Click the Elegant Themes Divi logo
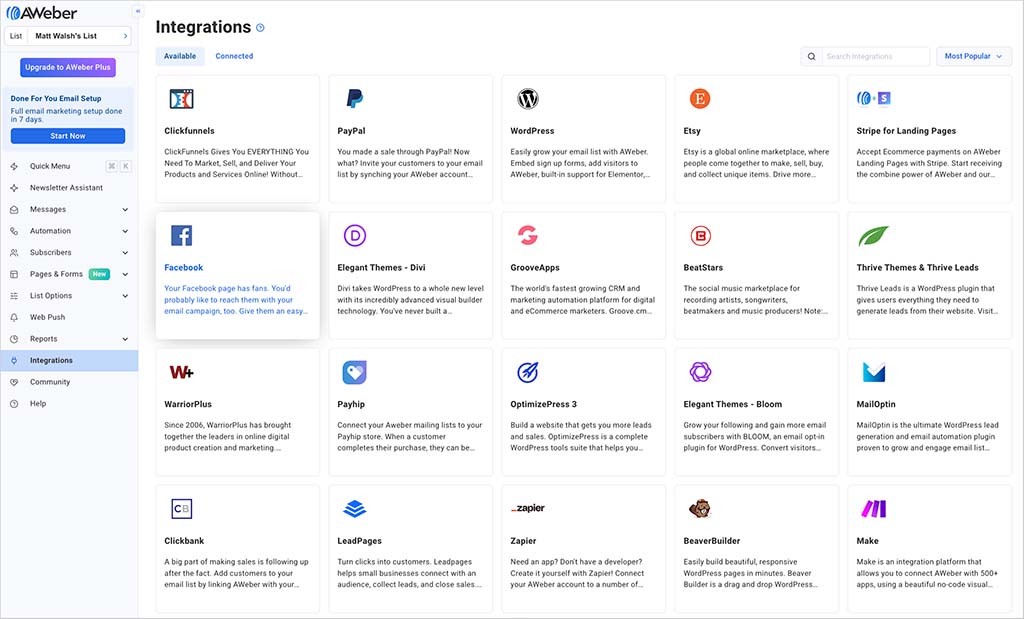This screenshot has height=619, width=1024. [355, 236]
